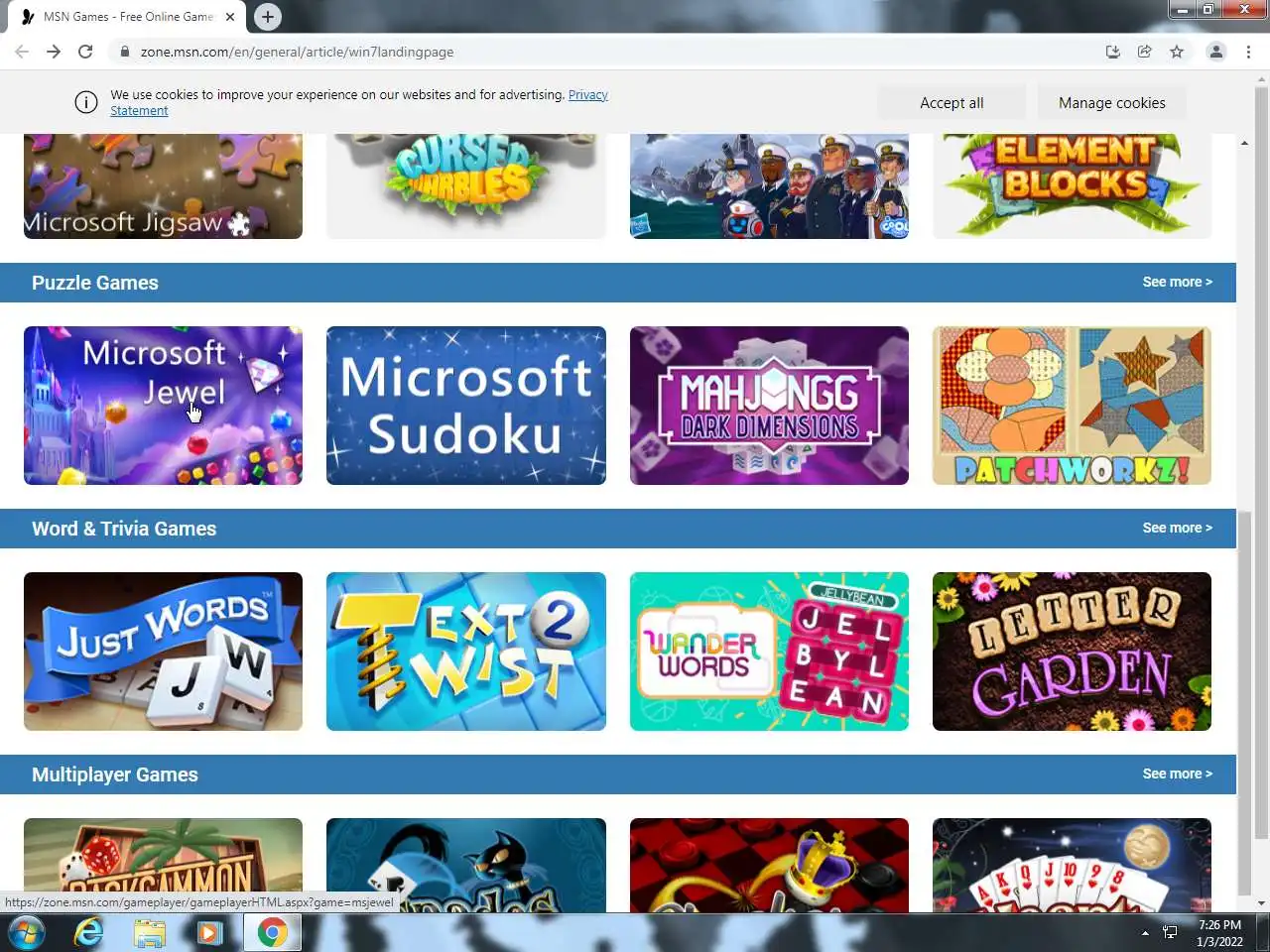Bookmark this page with star icon
Viewport: 1270px width, 952px height.
tap(1177, 52)
